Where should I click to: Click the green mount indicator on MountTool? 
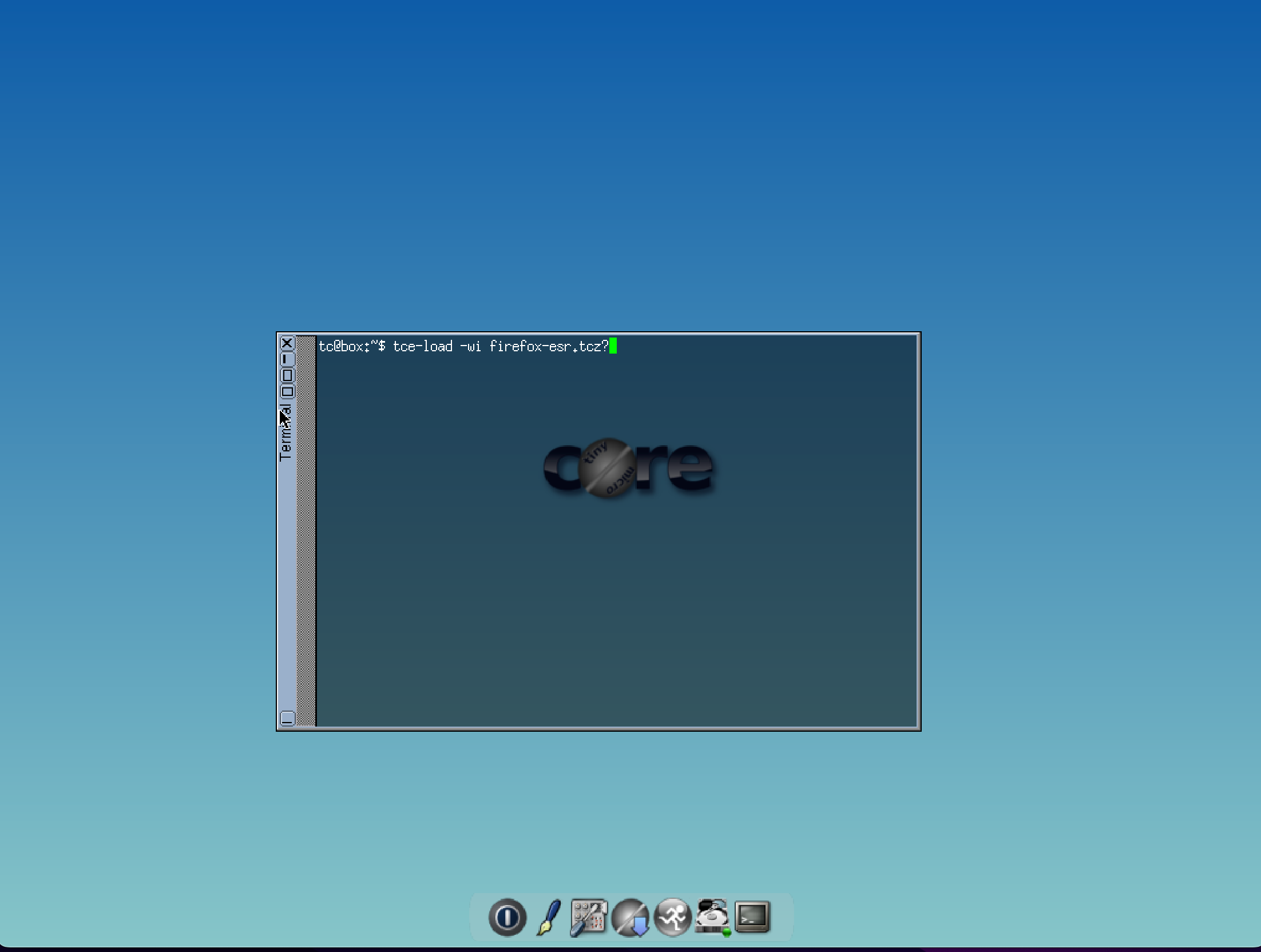(x=727, y=931)
